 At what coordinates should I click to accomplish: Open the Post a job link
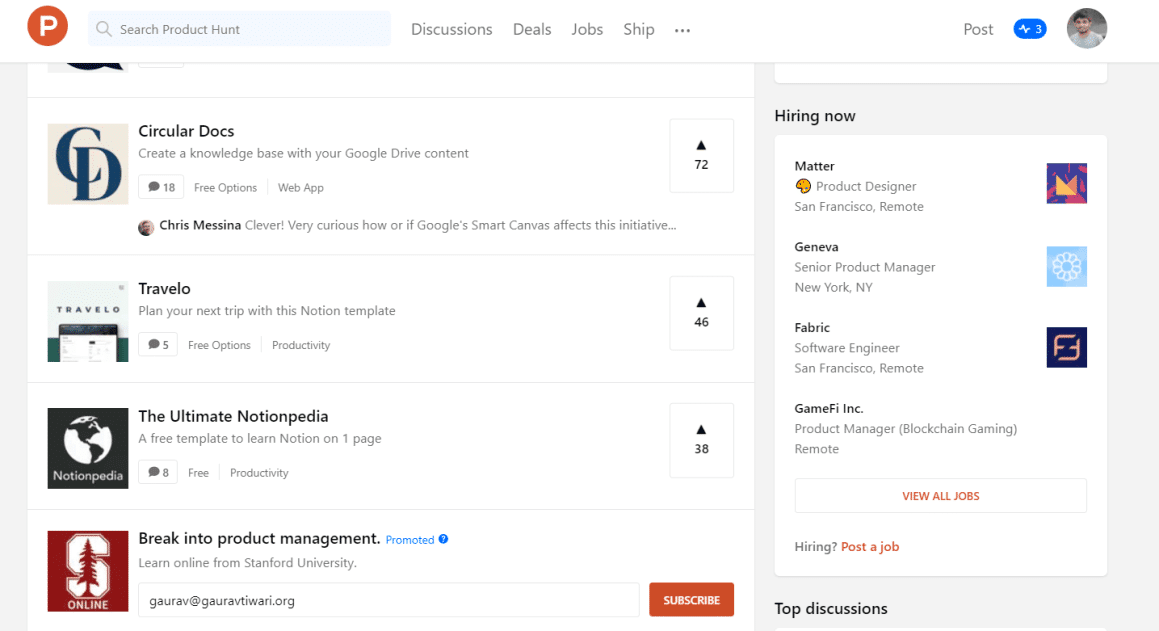tap(869, 546)
